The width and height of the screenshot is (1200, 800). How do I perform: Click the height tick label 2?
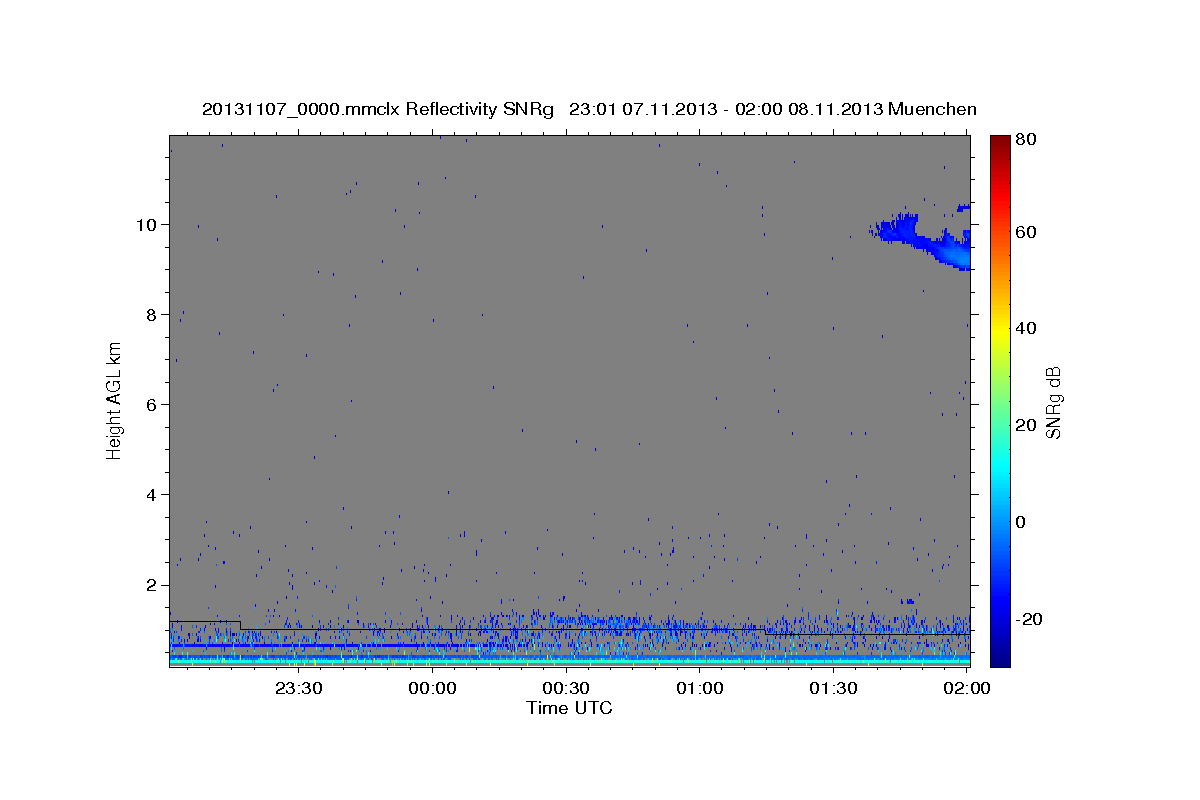pyautogui.click(x=153, y=585)
